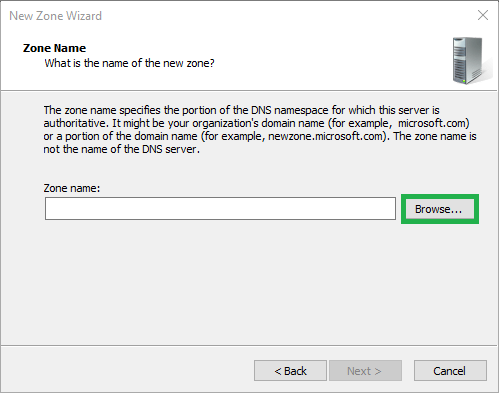Click the 'What is the name' subtitle
Viewport: 499px width, 393px height.
[x=129, y=63]
